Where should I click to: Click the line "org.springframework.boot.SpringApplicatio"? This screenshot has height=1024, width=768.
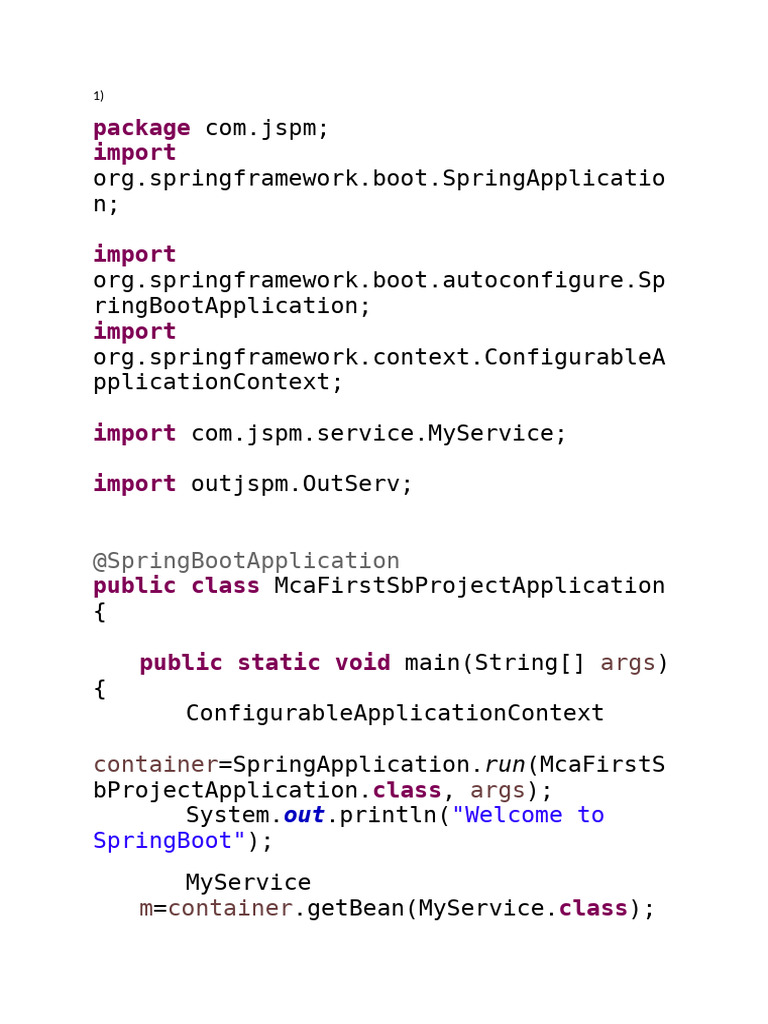pos(379,178)
